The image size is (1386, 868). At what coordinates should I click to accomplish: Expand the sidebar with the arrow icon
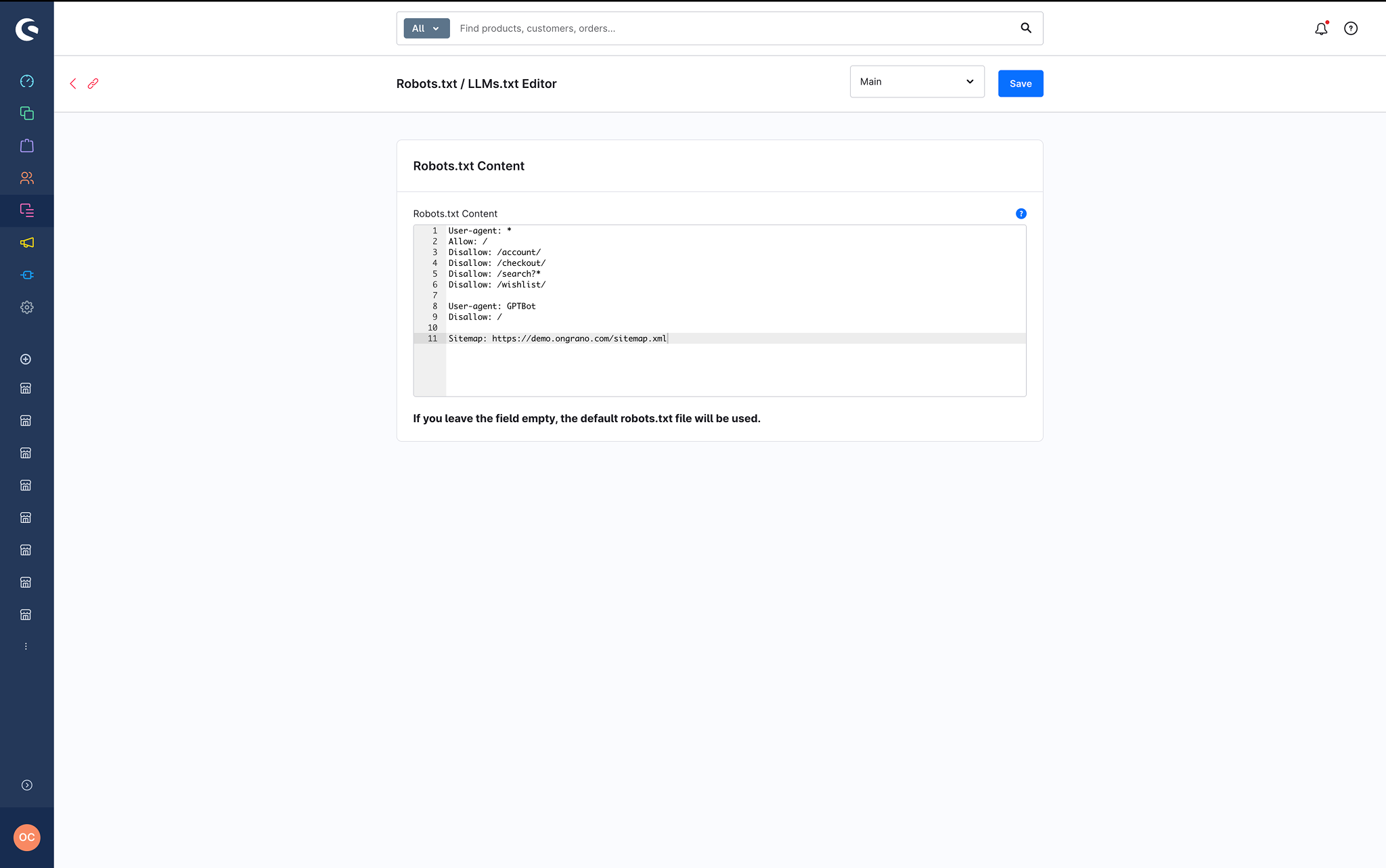click(27, 785)
